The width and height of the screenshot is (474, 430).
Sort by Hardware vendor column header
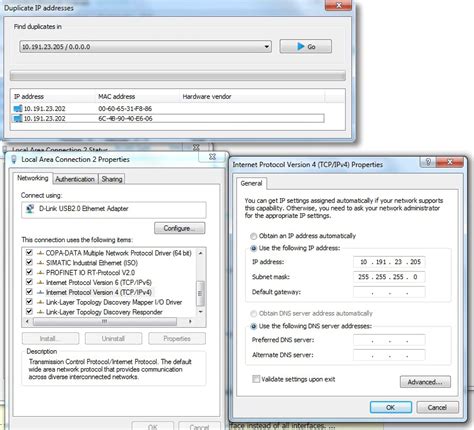click(x=252, y=97)
